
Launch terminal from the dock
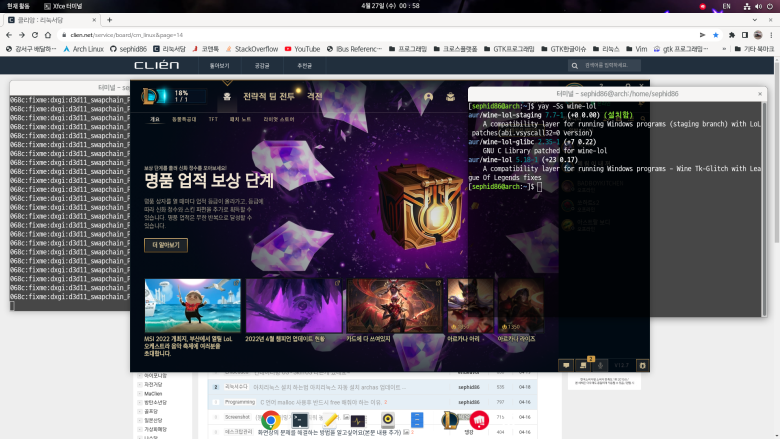click(300, 421)
